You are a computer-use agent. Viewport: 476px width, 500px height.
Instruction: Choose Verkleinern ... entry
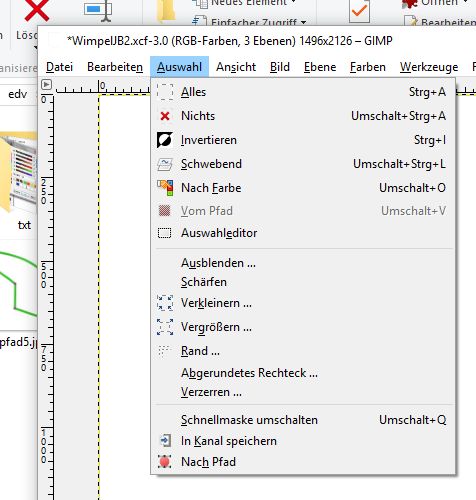click(x=303, y=303)
